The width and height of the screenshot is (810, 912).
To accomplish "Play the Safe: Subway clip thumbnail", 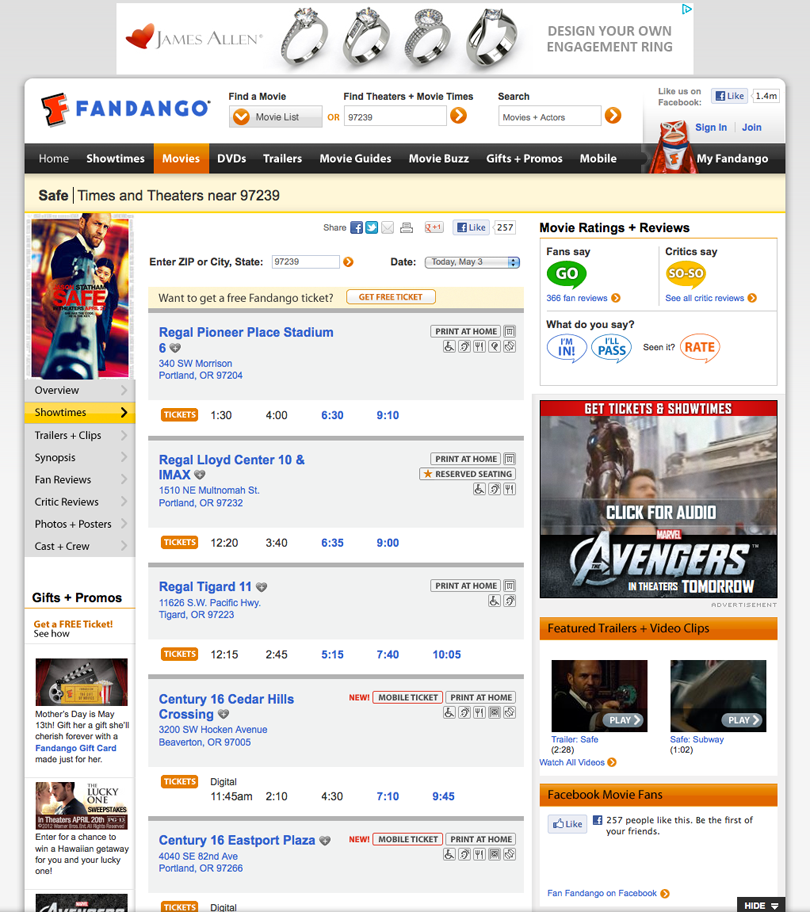I will coord(718,696).
